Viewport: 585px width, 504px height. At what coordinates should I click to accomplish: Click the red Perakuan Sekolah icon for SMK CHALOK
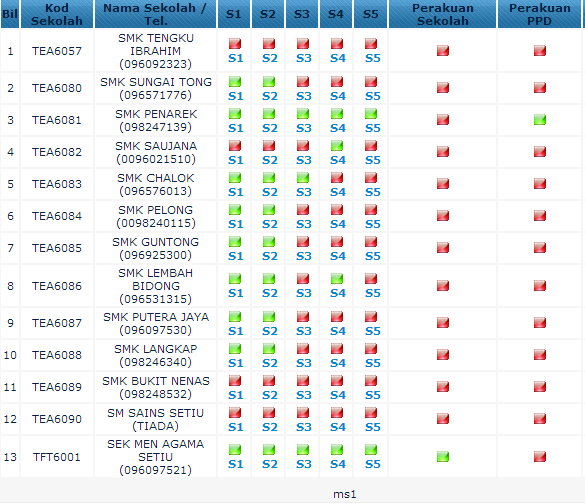click(442, 184)
